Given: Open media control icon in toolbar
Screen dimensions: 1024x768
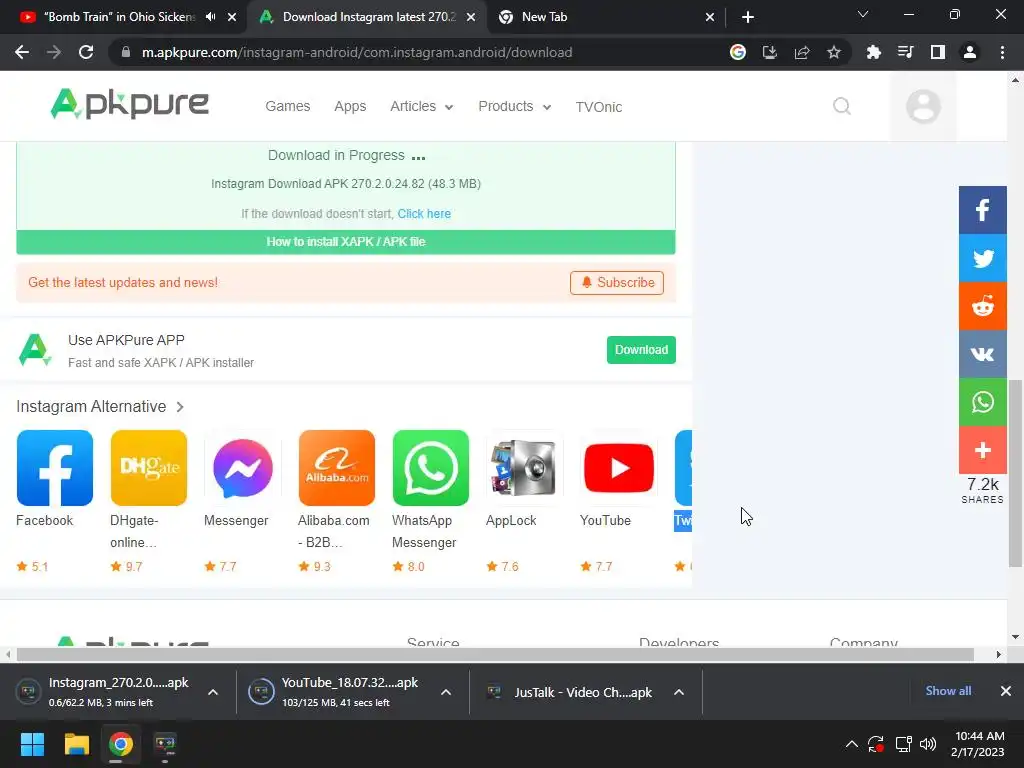Looking at the screenshot, I should [905, 52].
